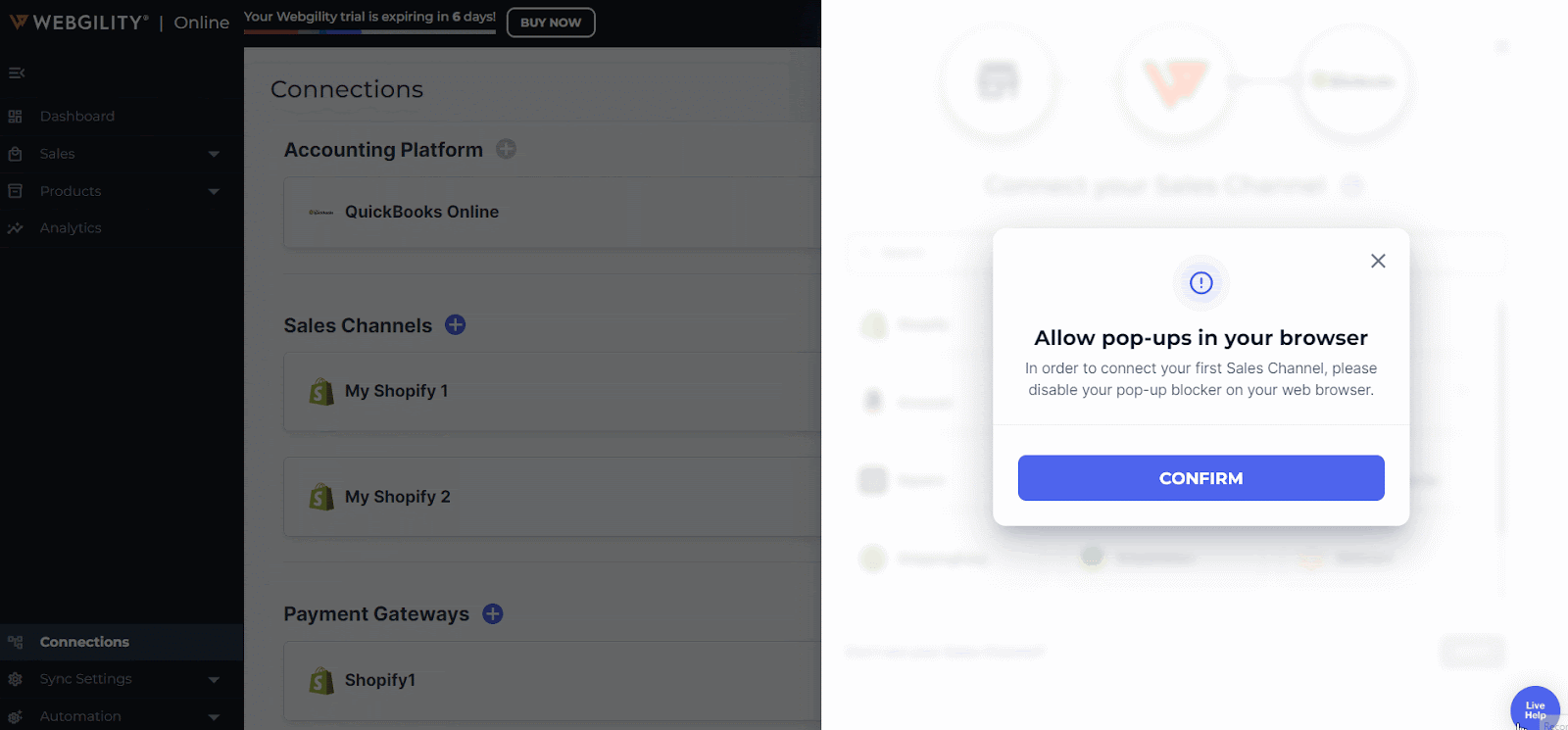The height and width of the screenshot is (730, 1568).
Task: Open the QuickBooks Online connection card
Action: [552, 212]
